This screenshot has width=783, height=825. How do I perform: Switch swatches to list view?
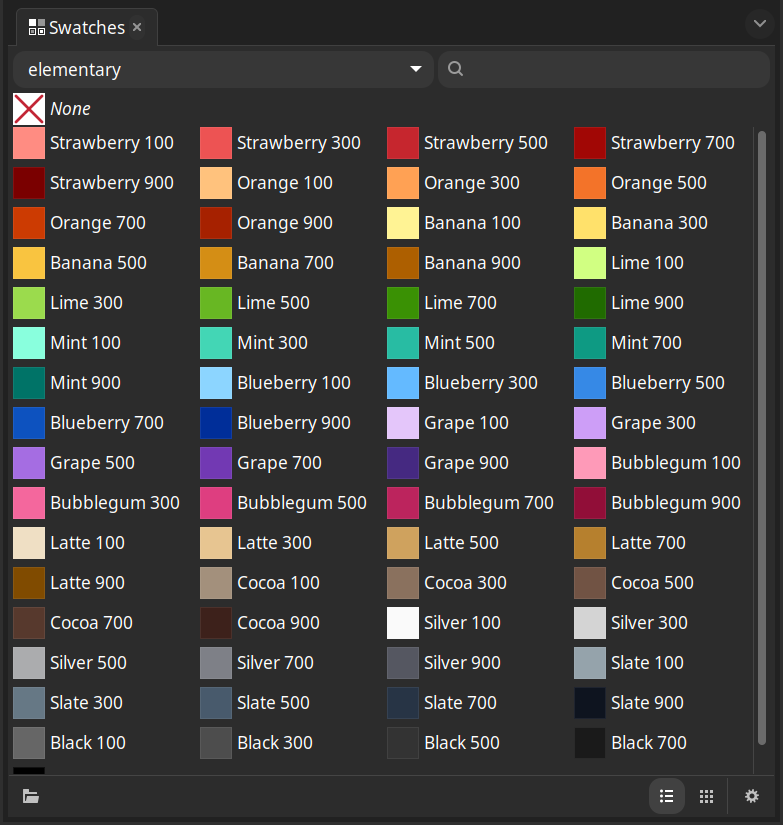click(667, 796)
